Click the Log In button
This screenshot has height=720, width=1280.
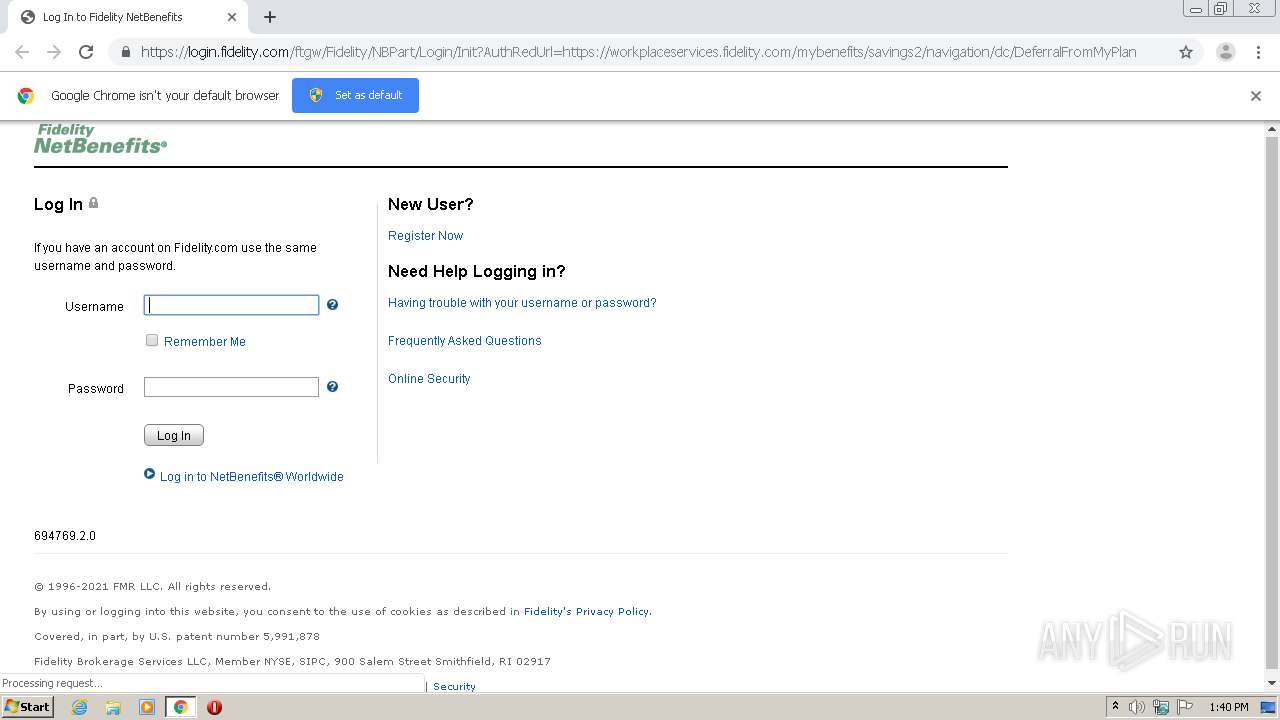click(x=174, y=435)
